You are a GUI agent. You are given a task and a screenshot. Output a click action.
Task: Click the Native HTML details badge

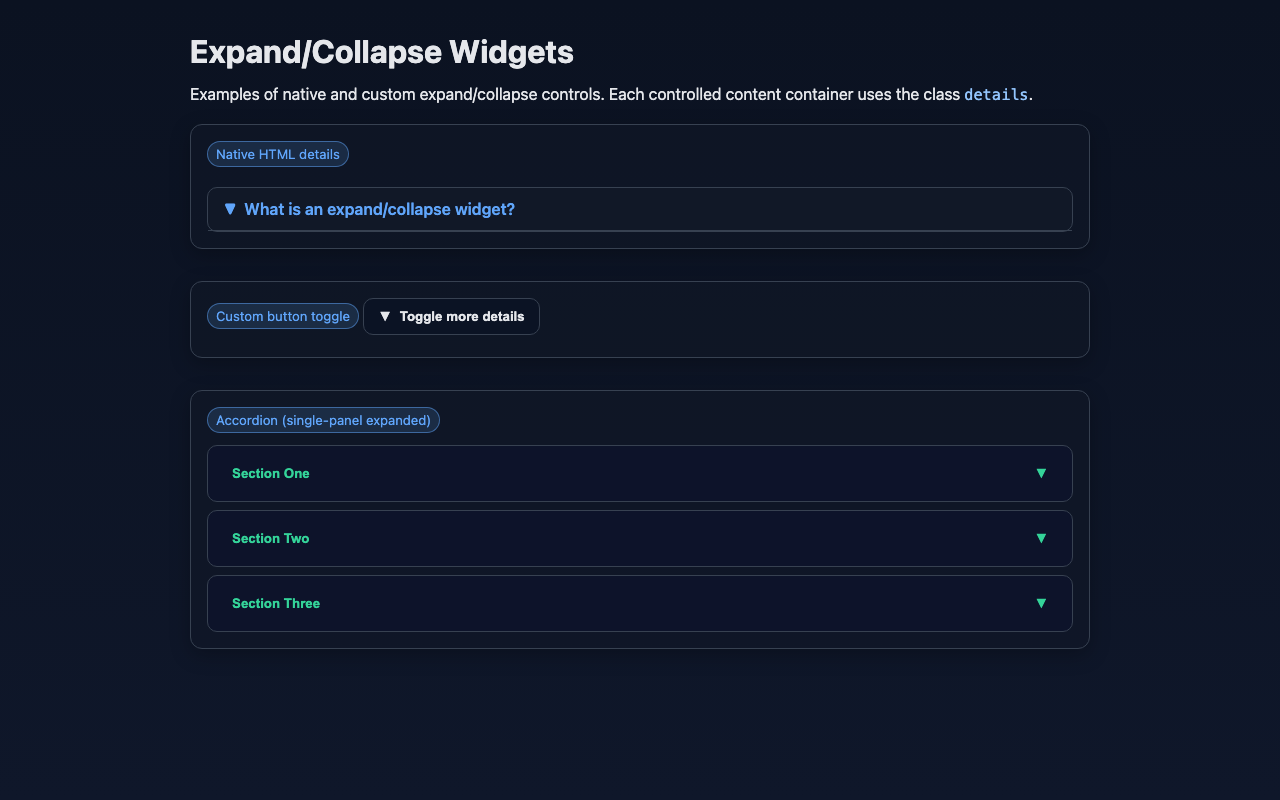pyautogui.click(x=277, y=154)
